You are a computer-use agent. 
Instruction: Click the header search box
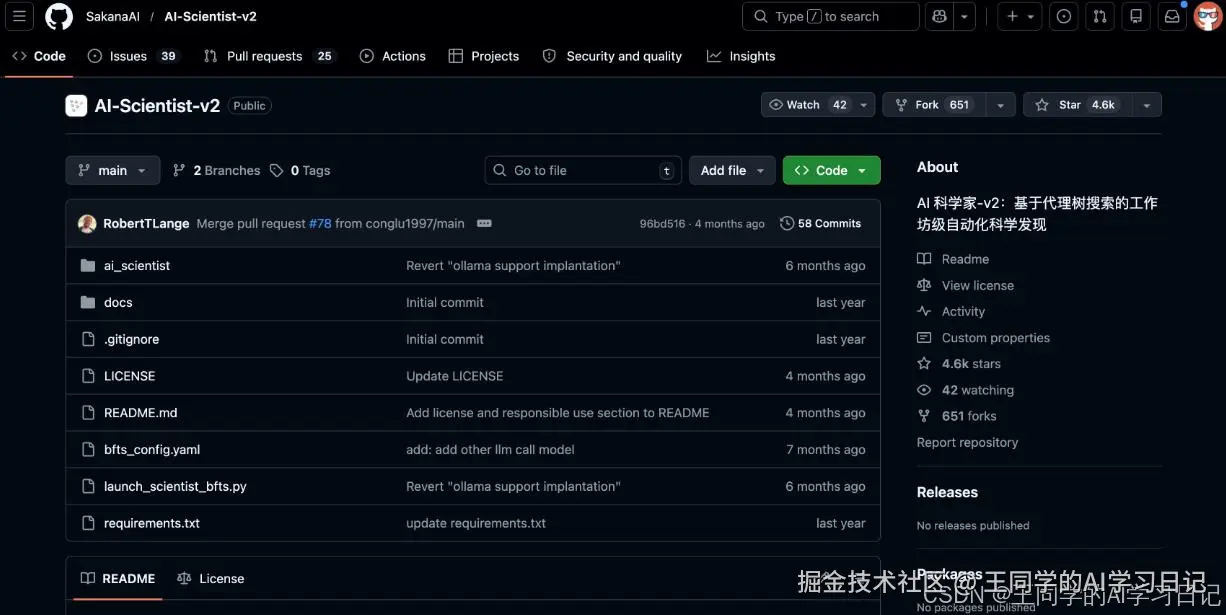pos(831,16)
